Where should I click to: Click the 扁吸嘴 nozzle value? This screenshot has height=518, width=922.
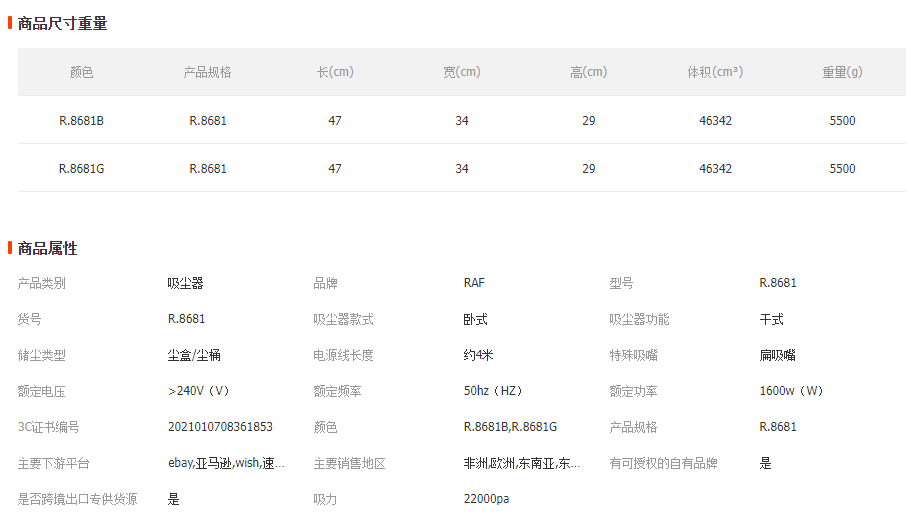click(x=777, y=355)
